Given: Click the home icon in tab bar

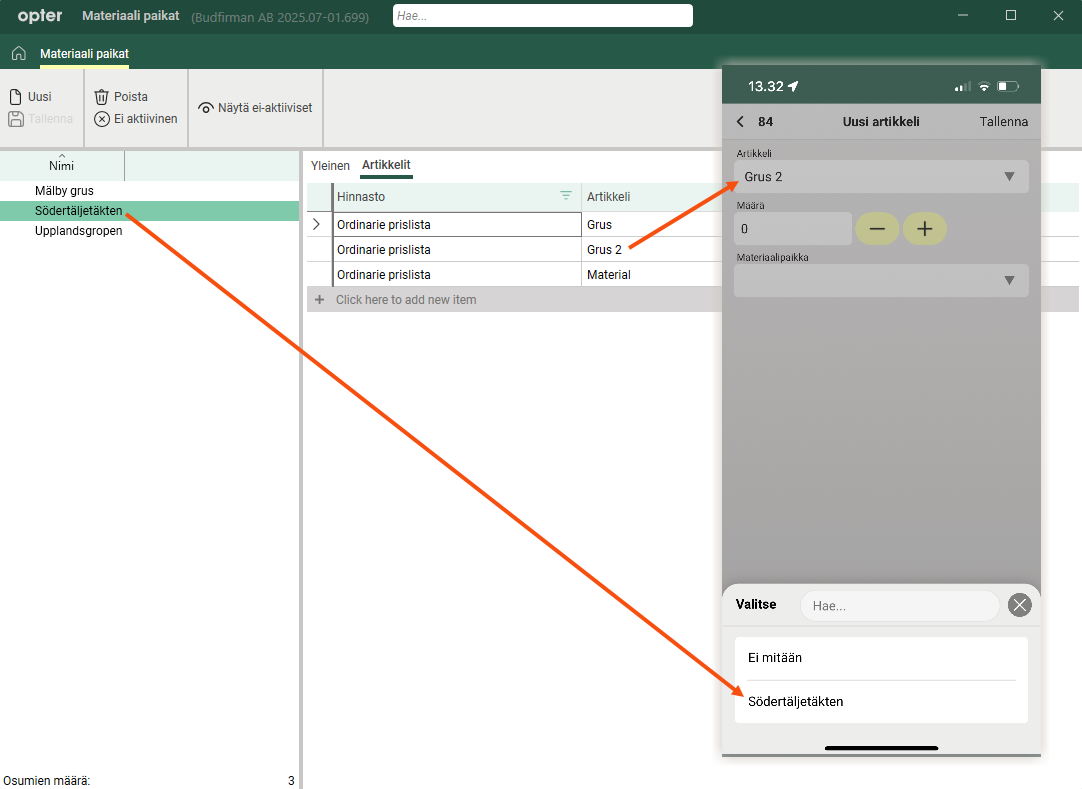Looking at the screenshot, I should pos(18,53).
